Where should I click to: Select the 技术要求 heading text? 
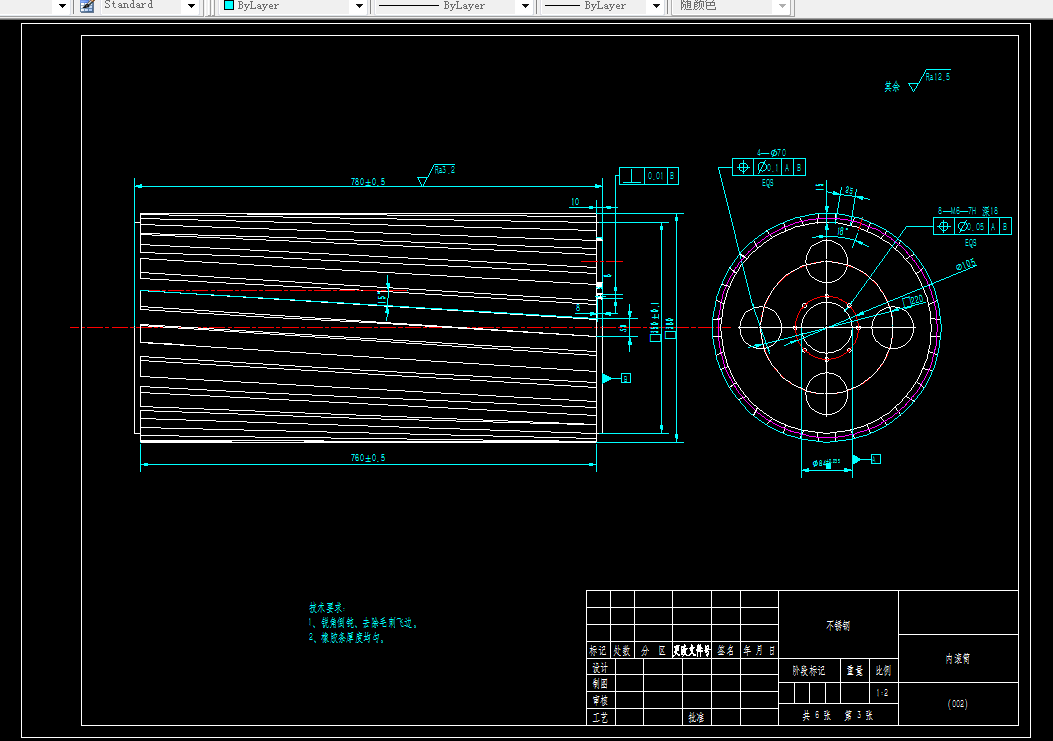(x=326, y=607)
